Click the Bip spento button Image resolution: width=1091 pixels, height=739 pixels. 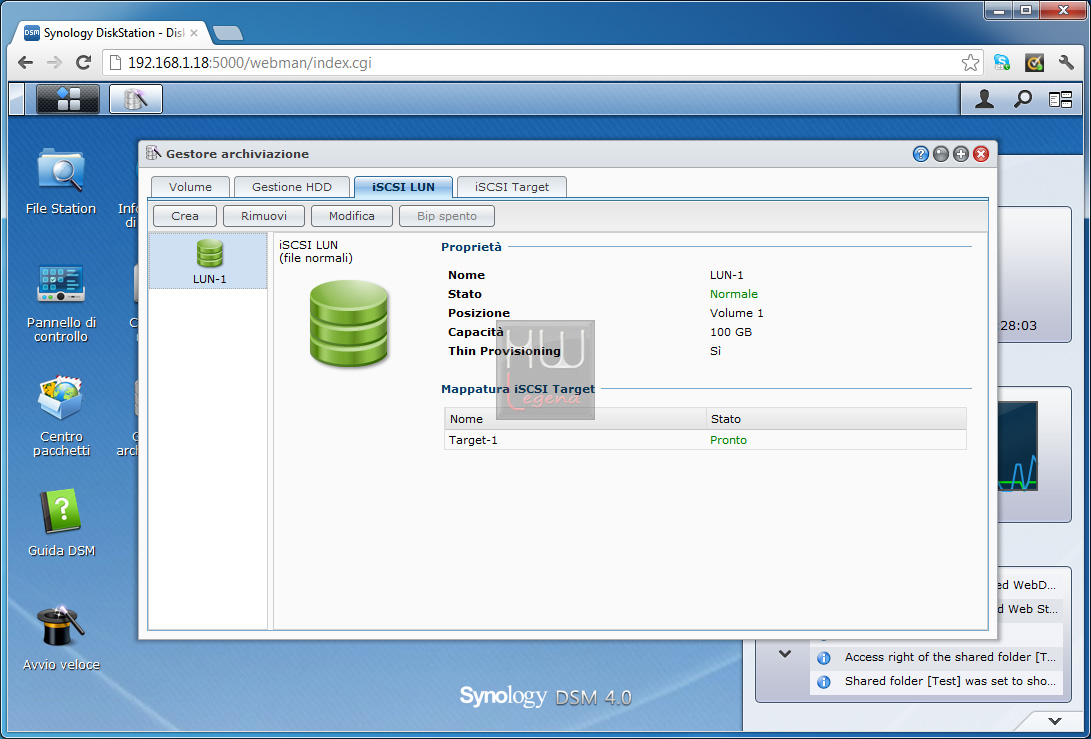(x=447, y=216)
